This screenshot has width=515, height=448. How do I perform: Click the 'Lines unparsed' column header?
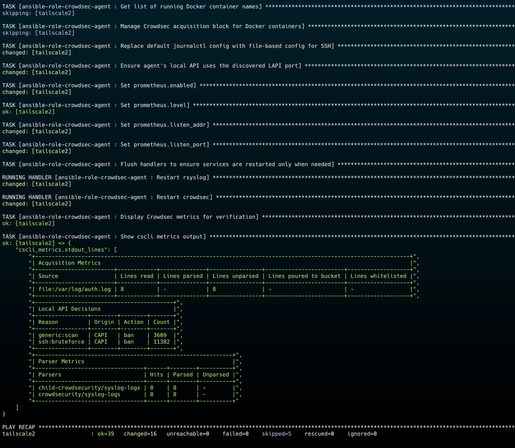(235, 276)
